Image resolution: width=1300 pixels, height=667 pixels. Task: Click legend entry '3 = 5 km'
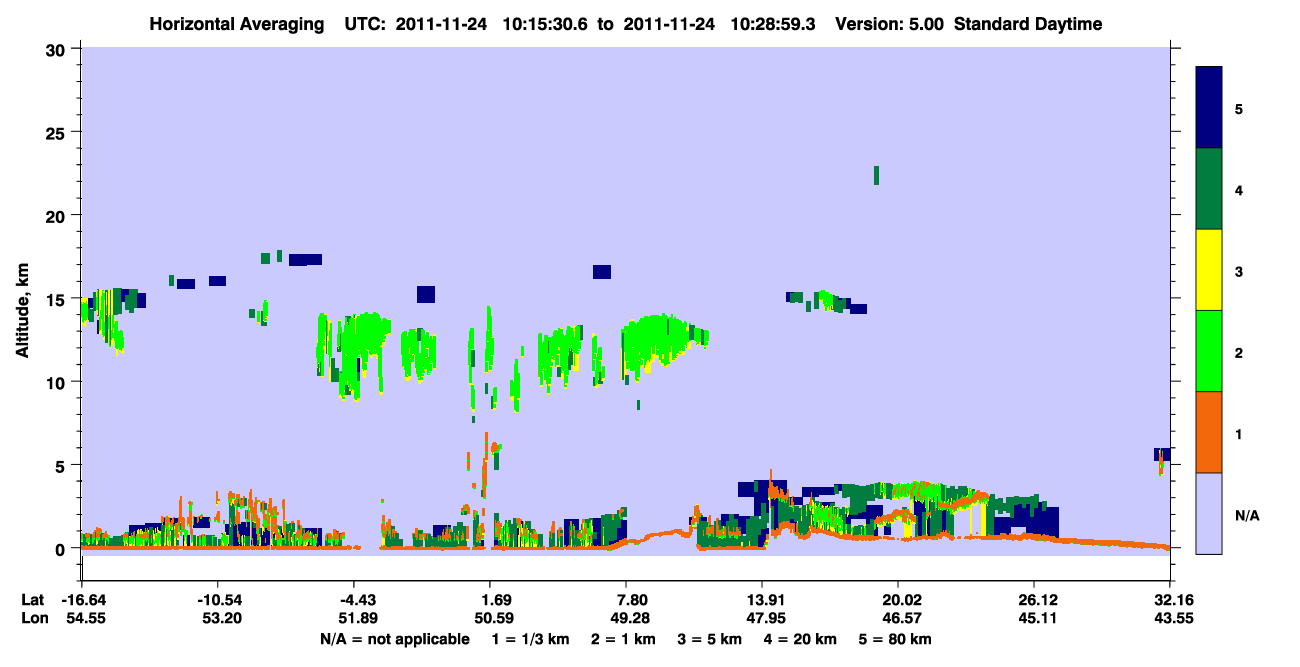[709, 639]
